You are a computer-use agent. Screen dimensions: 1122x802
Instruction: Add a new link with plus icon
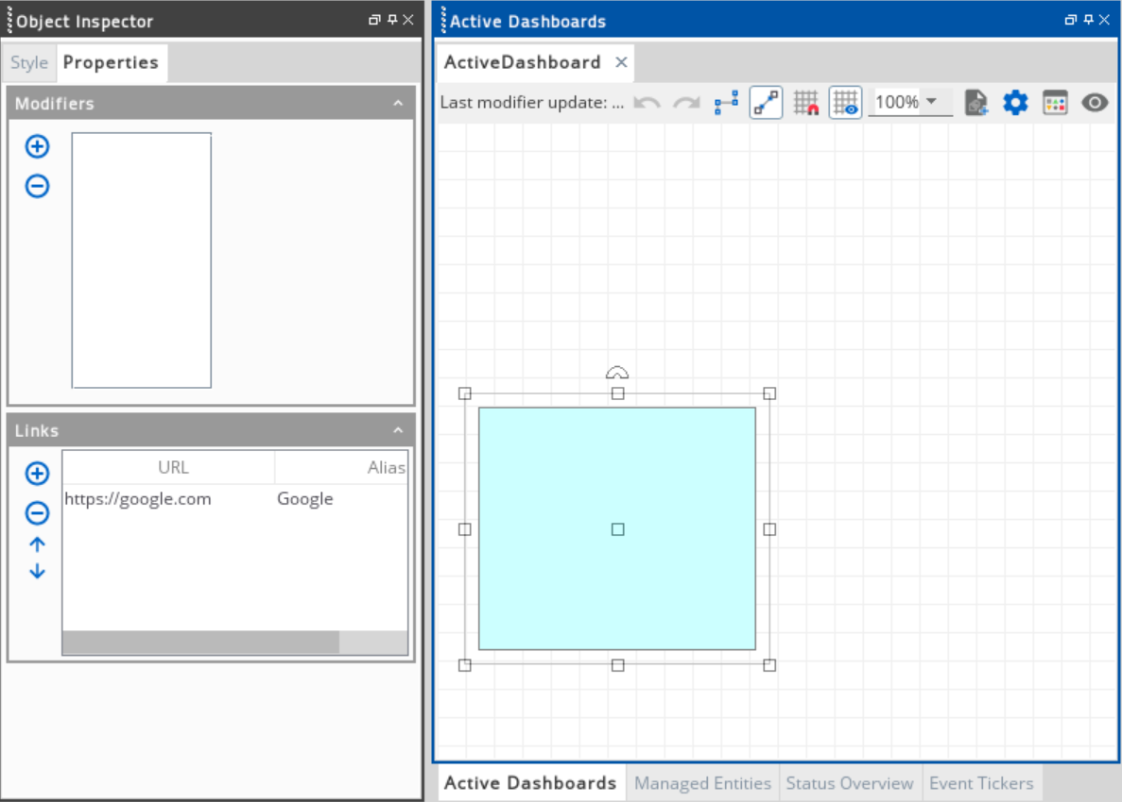37,474
